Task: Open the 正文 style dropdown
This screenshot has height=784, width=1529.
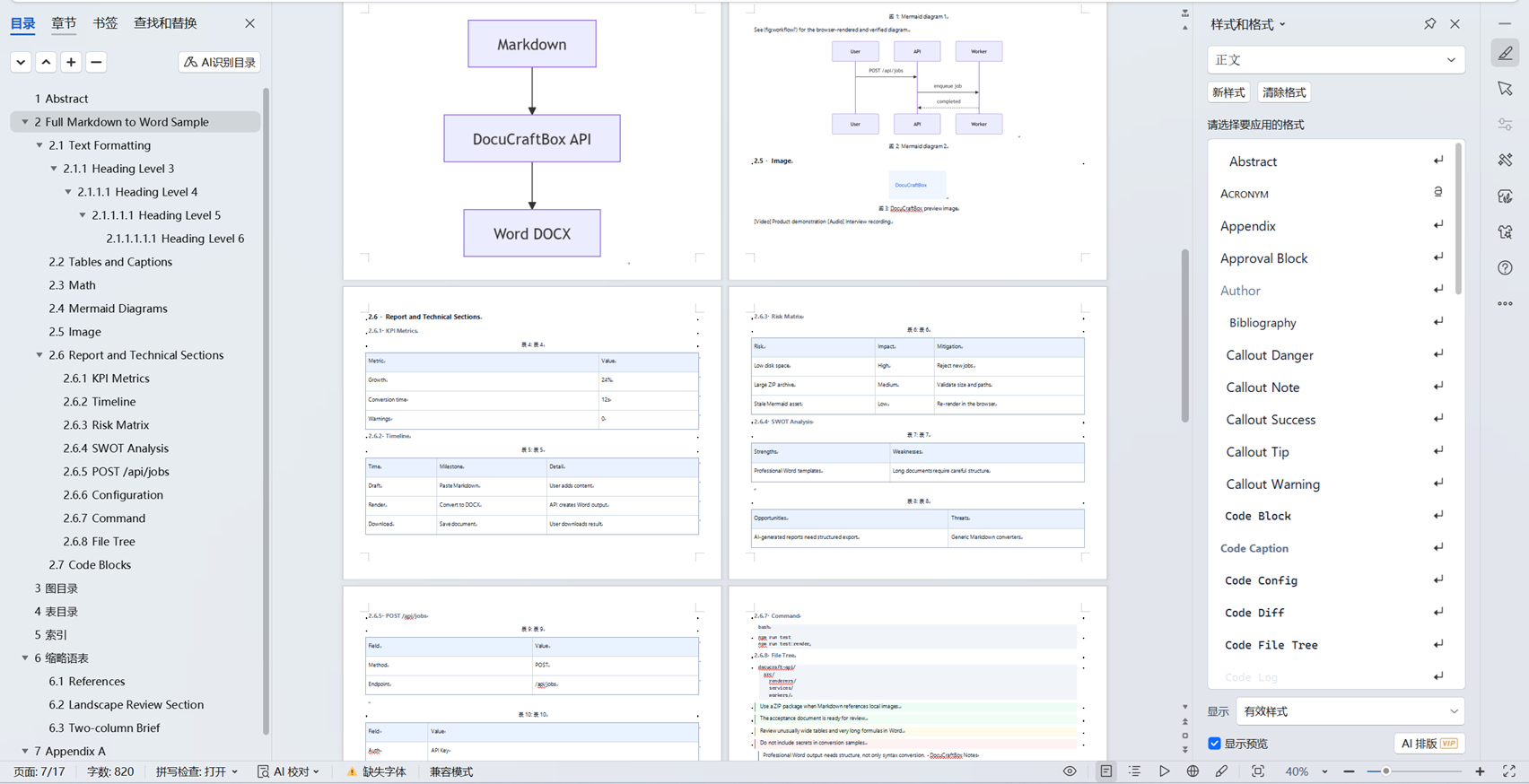Action: [1336, 60]
